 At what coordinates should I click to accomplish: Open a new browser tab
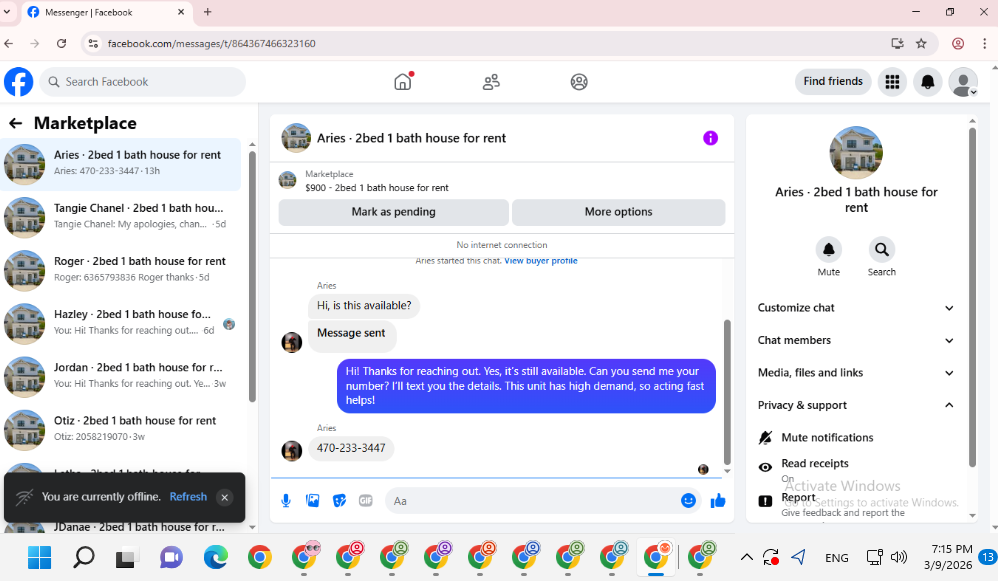207,11
